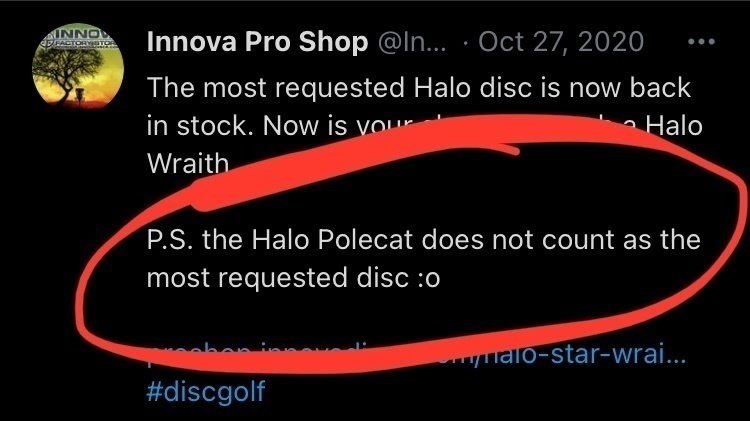Click the :o emoticon in the tweet
This screenshot has height=421, width=750.
427,280
